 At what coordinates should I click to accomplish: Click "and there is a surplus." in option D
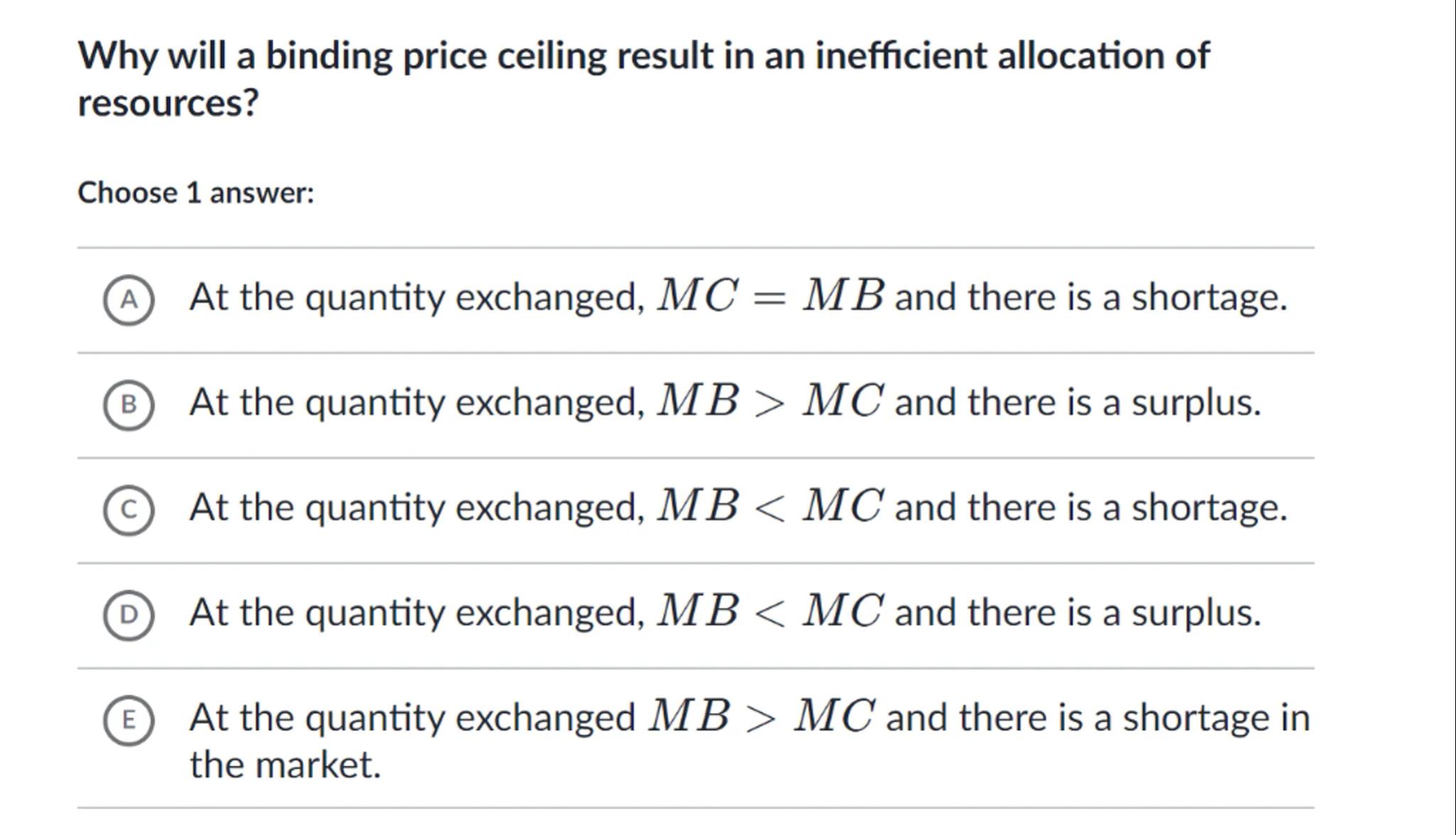coord(1078,613)
